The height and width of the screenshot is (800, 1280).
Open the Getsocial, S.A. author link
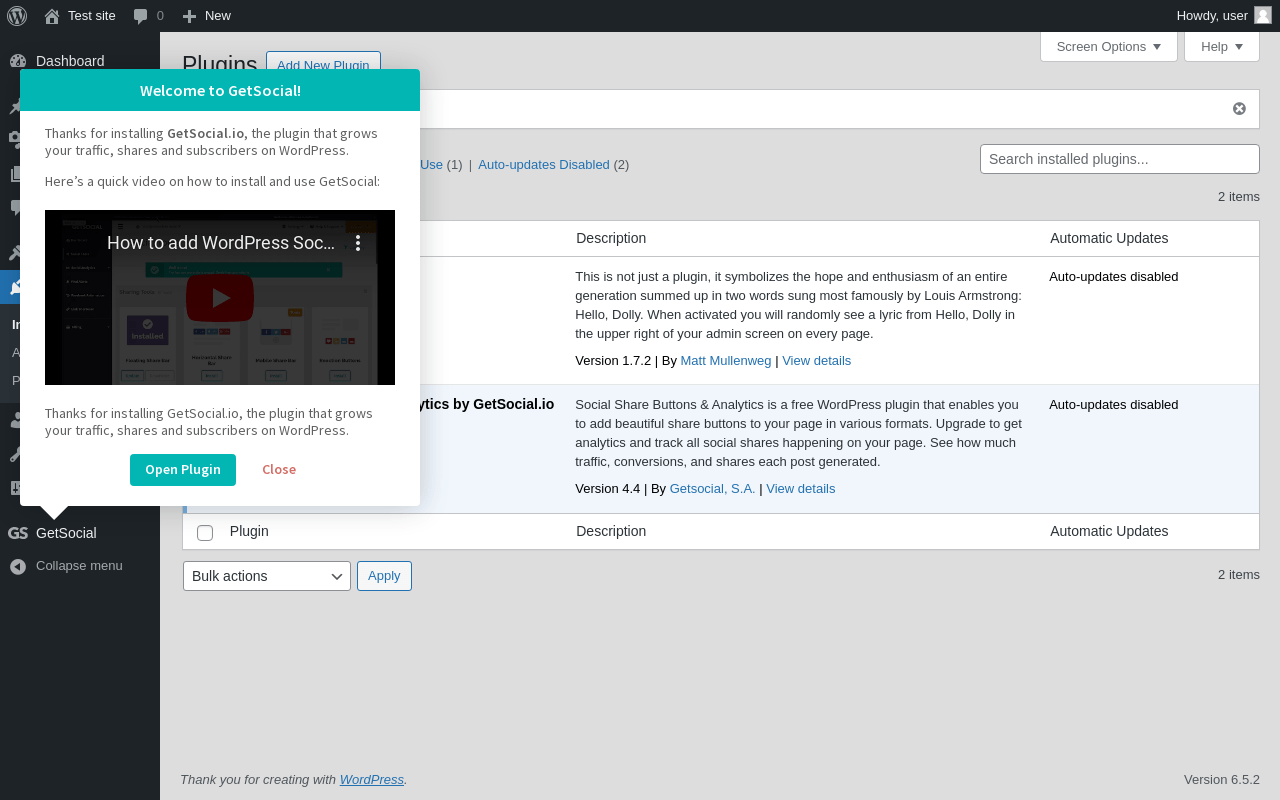713,489
